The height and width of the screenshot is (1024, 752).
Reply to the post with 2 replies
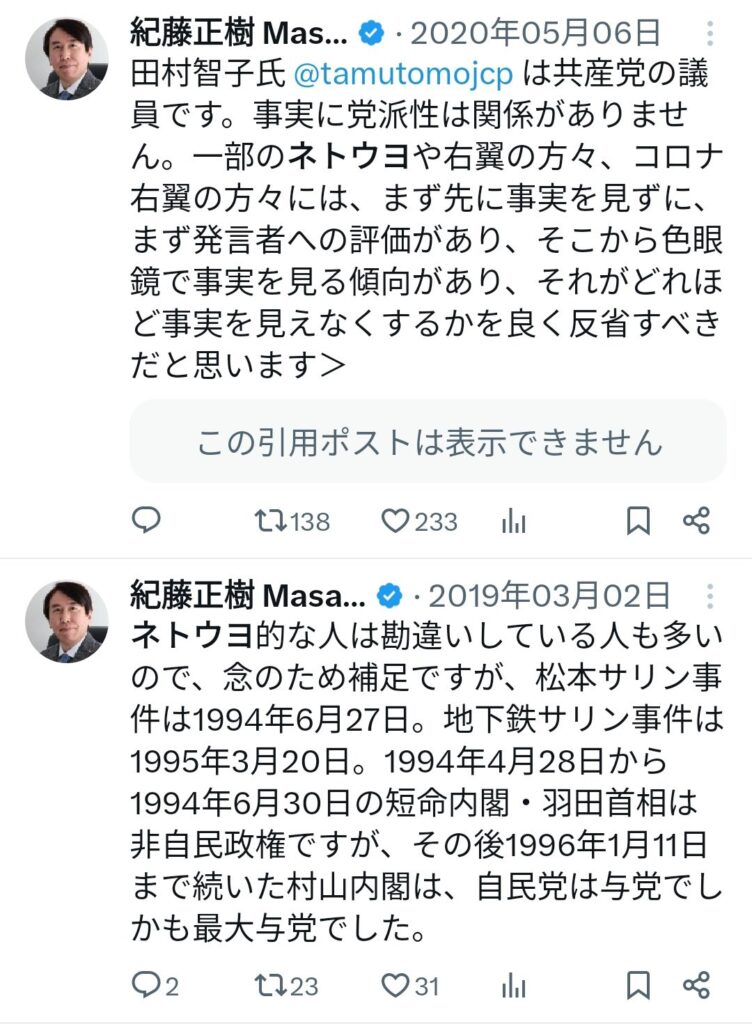pos(147,985)
